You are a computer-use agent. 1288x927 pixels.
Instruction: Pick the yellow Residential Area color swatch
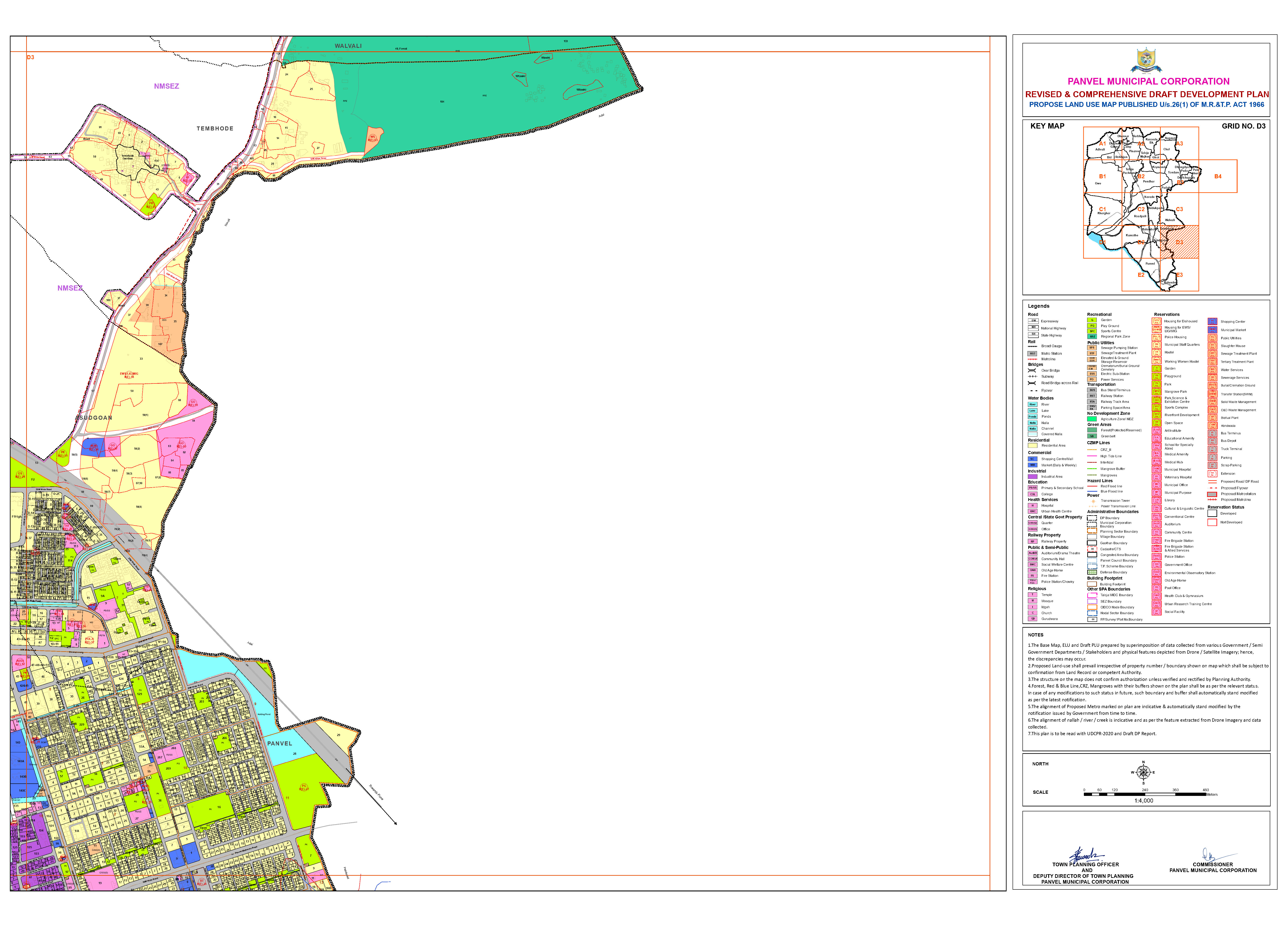click(x=1033, y=446)
